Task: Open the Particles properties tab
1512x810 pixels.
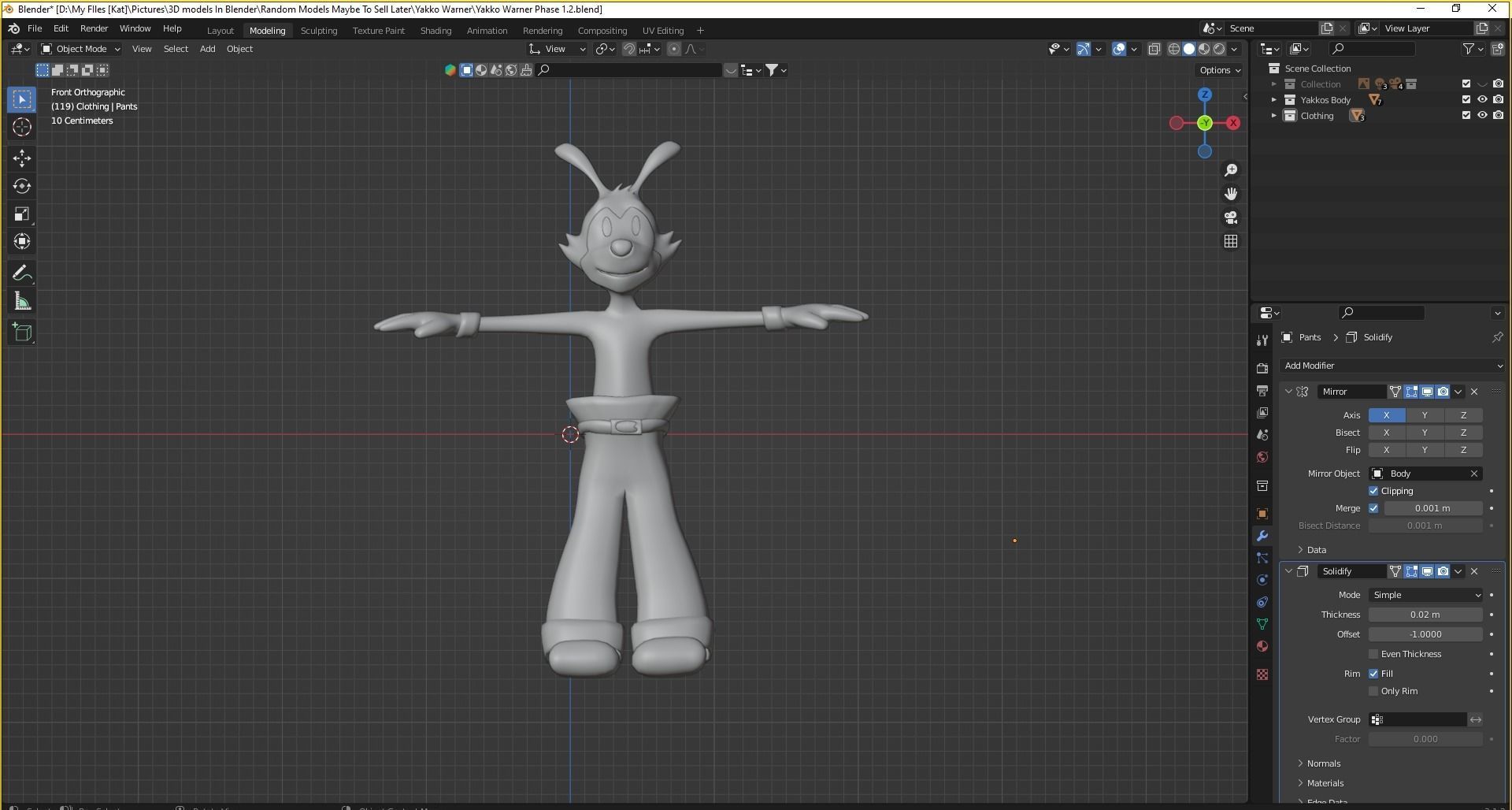Action: click(x=1262, y=558)
